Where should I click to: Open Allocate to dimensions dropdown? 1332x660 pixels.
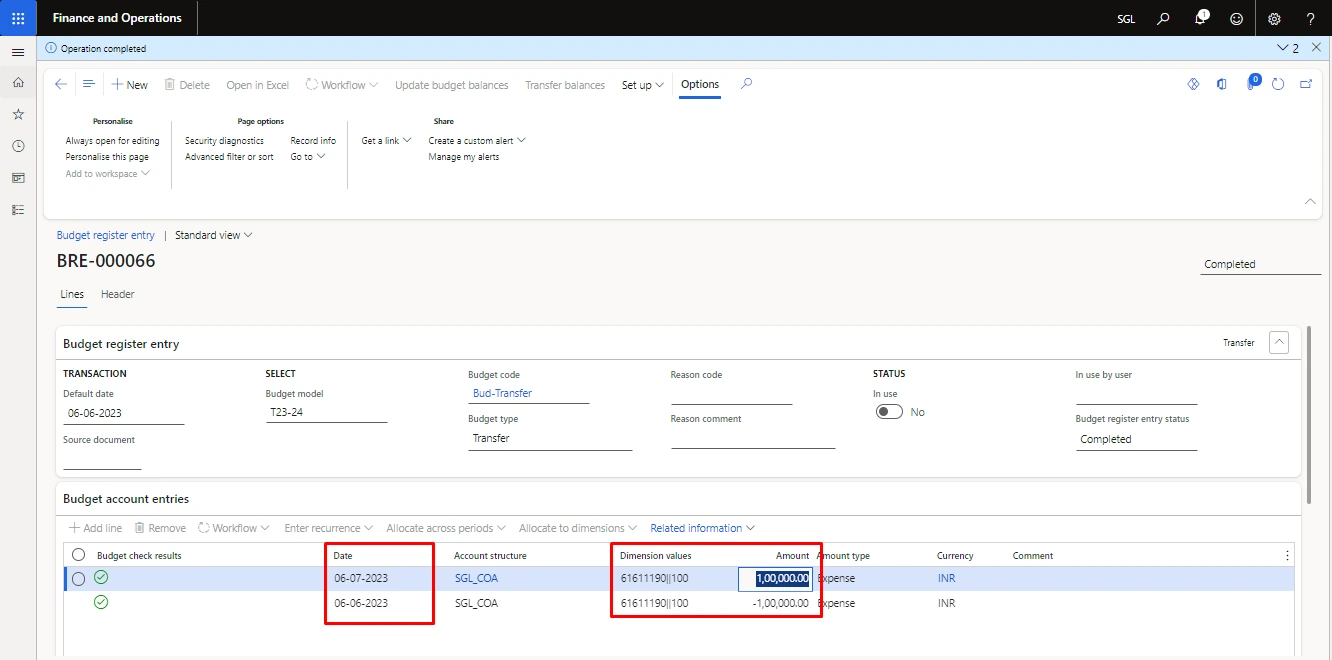[578, 528]
